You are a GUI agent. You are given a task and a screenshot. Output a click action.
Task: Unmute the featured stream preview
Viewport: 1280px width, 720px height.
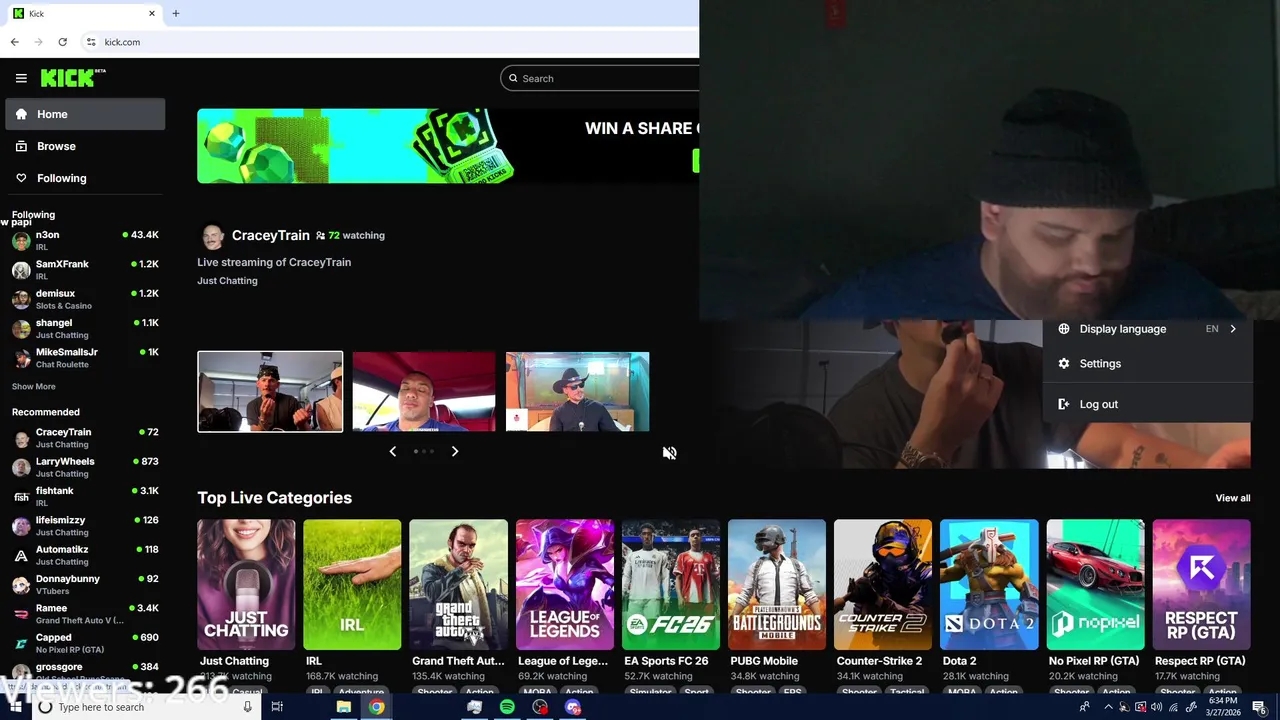(669, 453)
